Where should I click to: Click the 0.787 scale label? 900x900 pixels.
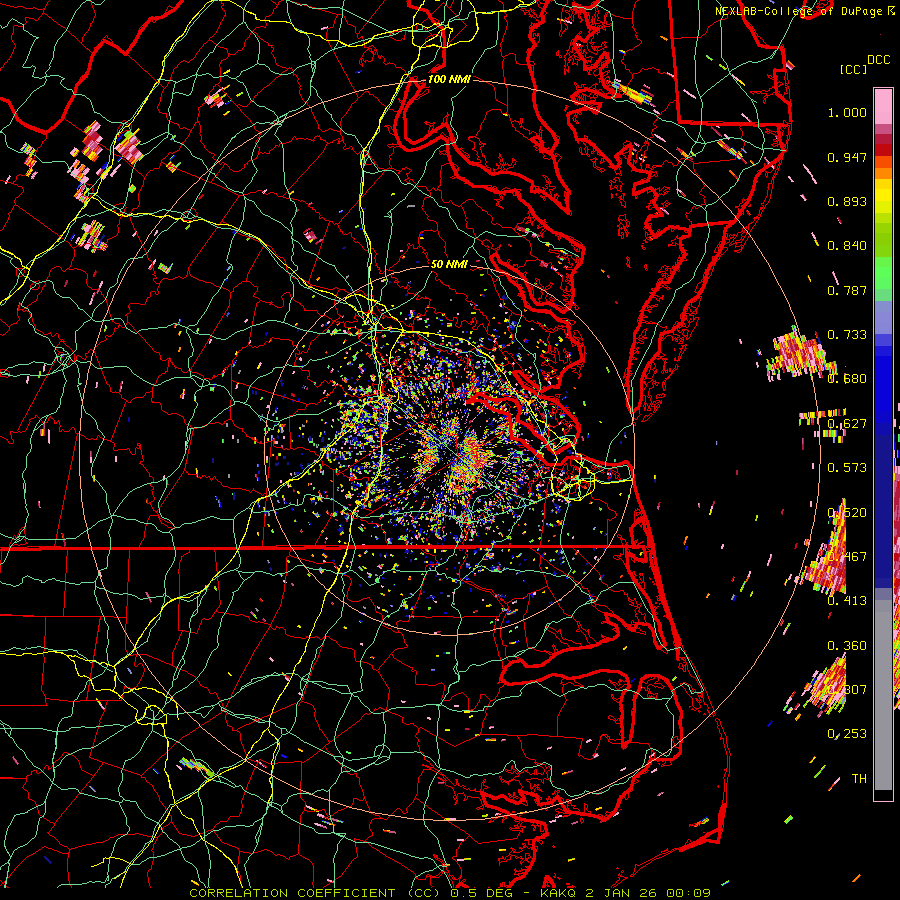(847, 290)
